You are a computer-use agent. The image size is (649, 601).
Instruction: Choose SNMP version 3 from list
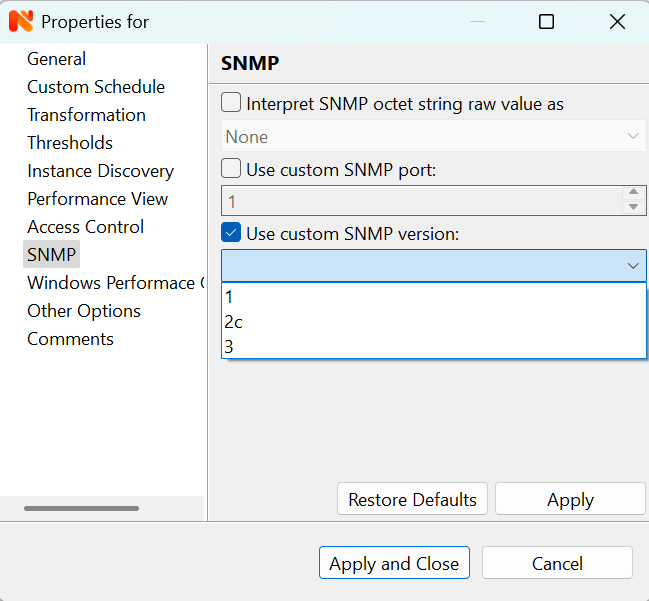(433, 346)
